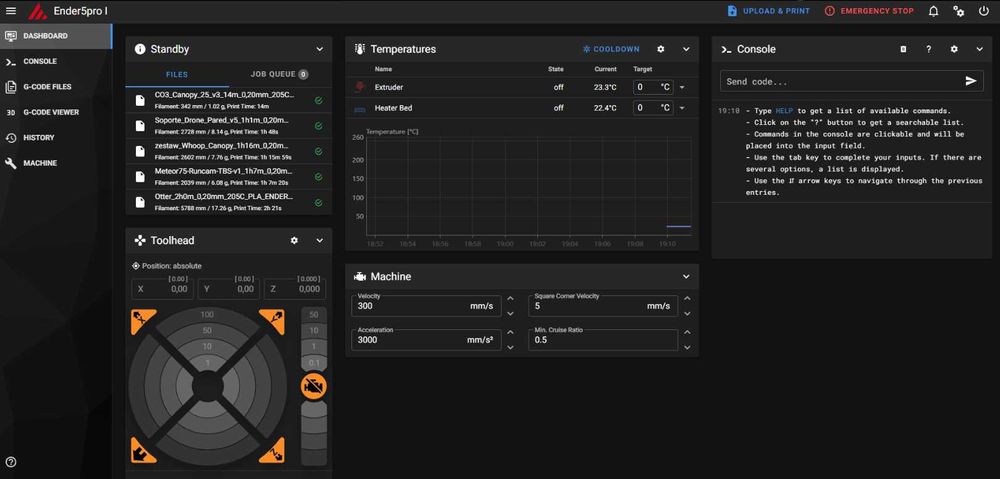Open Toolhead panel settings gear
The width and height of the screenshot is (1000, 479).
click(x=294, y=240)
